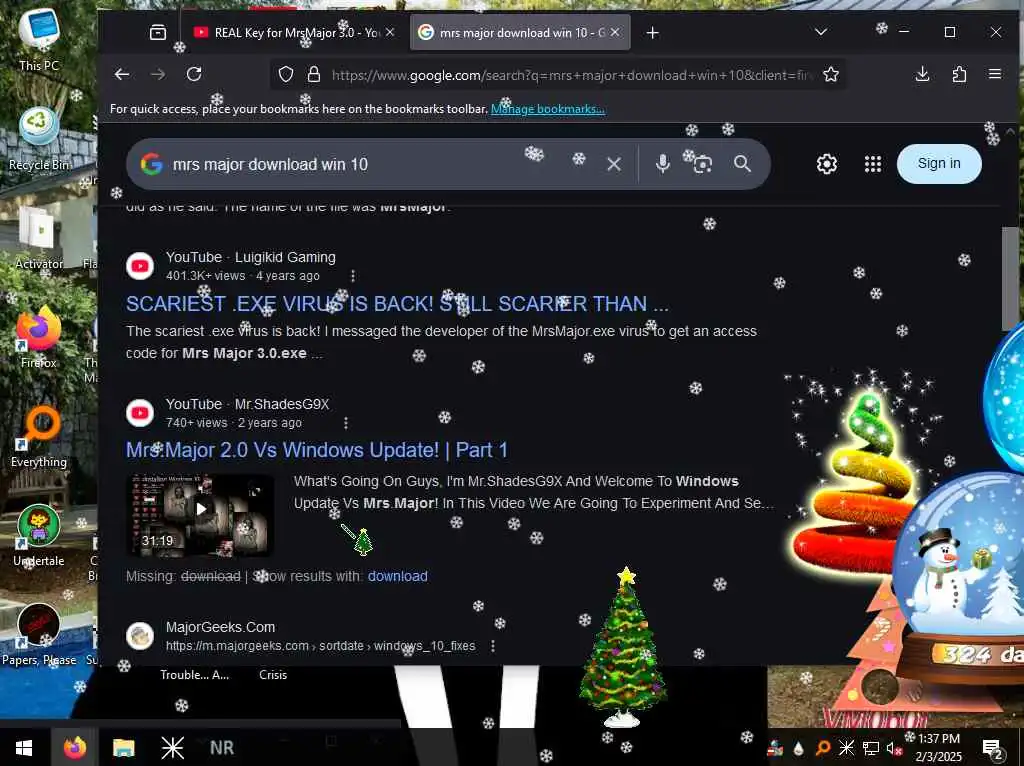Select the Papers, Please desktop shortcut
The height and width of the screenshot is (766, 1024).
39,635
